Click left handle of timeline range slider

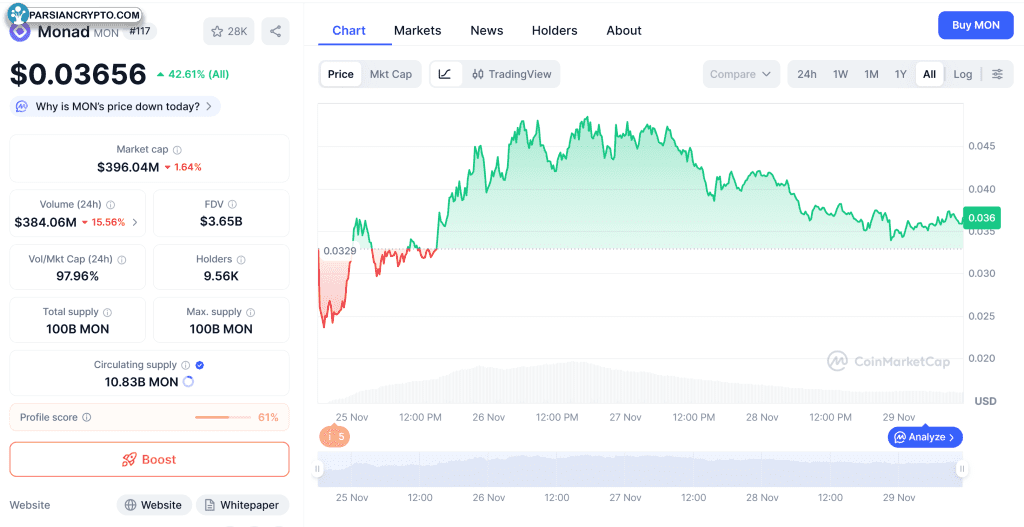pyautogui.click(x=319, y=468)
